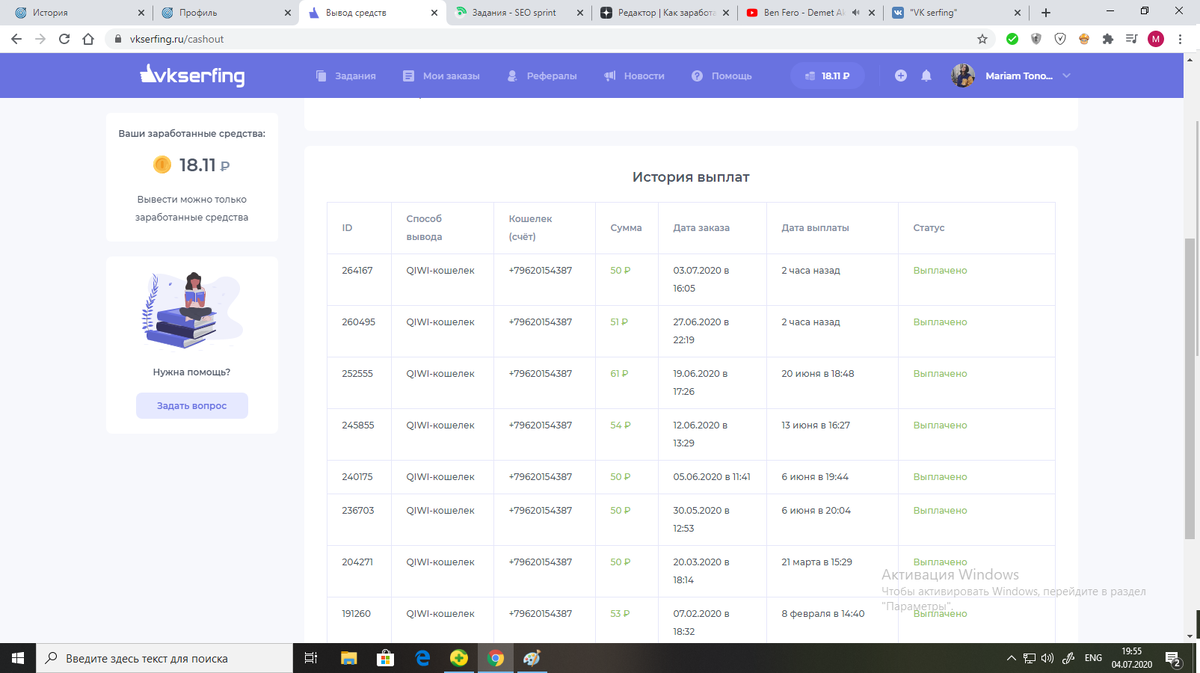The width and height of the screenshot is (1200, 673).
Task: Open media control icon in toolbar
Action: tap(1131, 39)
